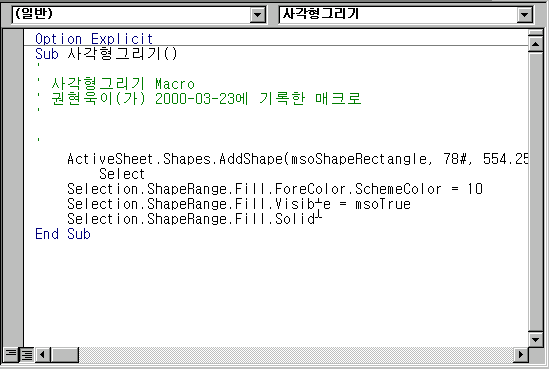Click the vertical scrollbar up arrow
The image size is (549, 369).
pos(535,43)
